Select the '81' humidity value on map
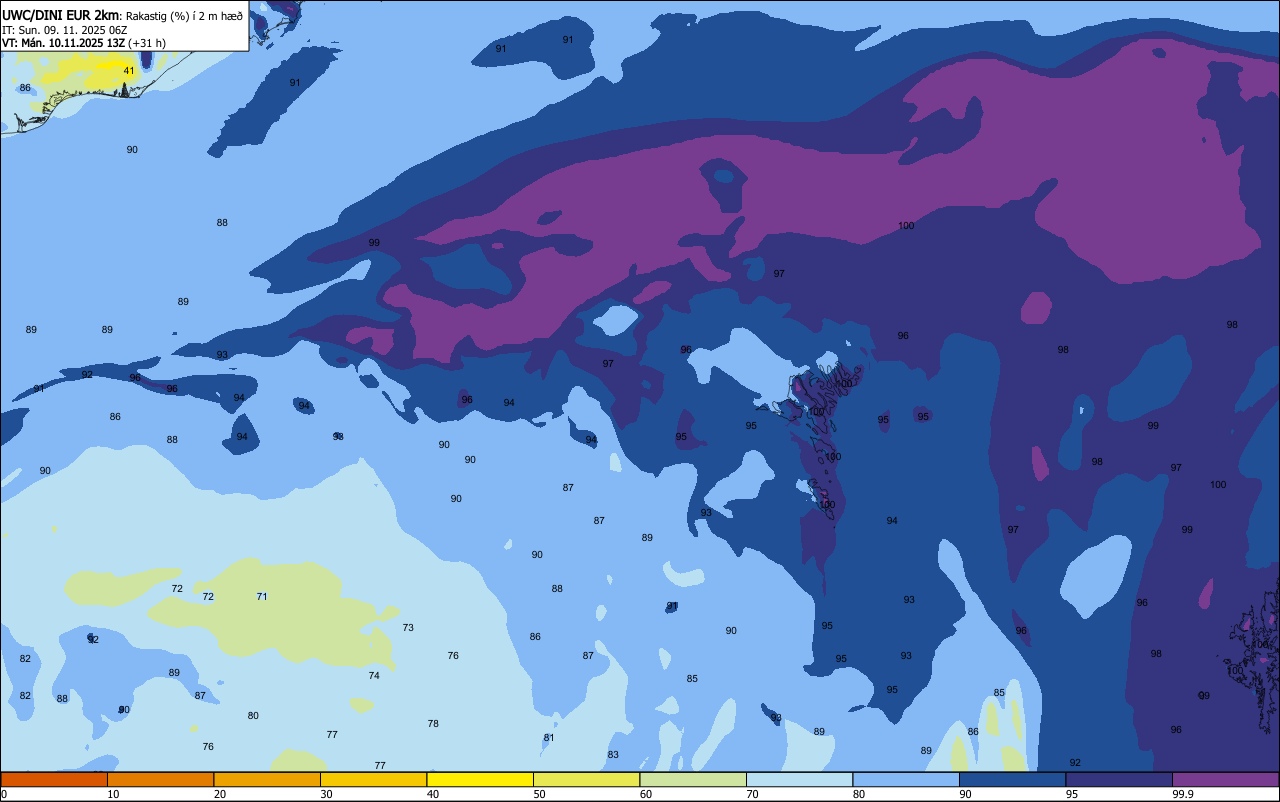This screenshot has height=802, width=1280. pos(549,738)
